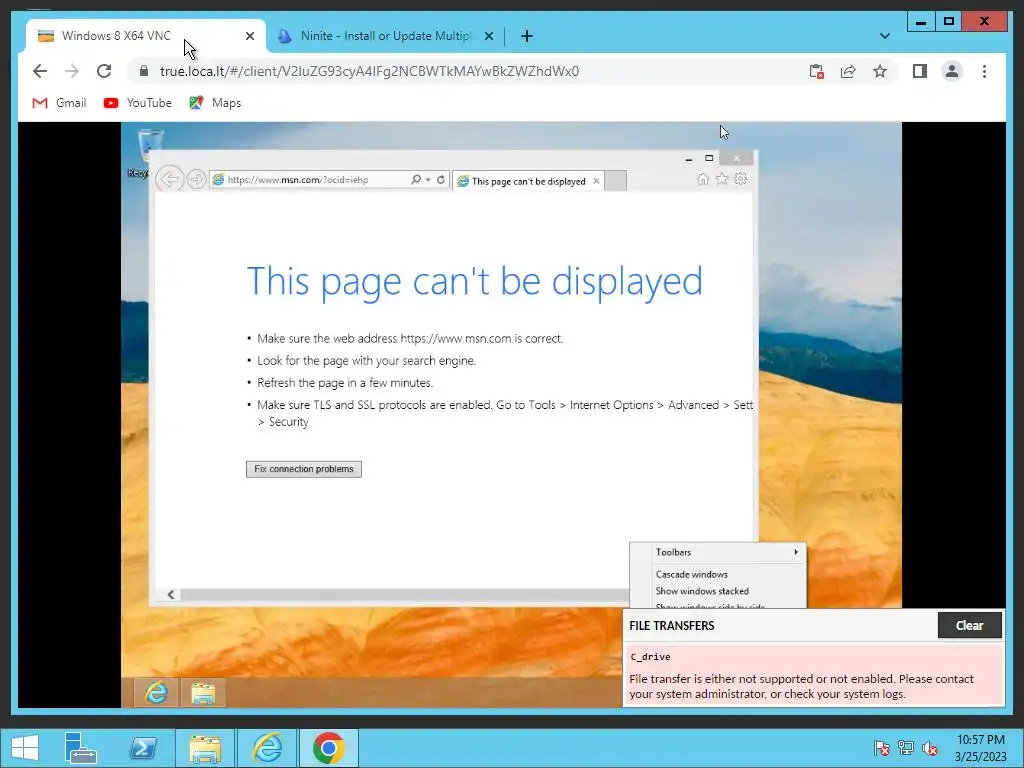Click IE search magnifier icon
This screenshot has height=768, width=1024.
coord(415,179)
